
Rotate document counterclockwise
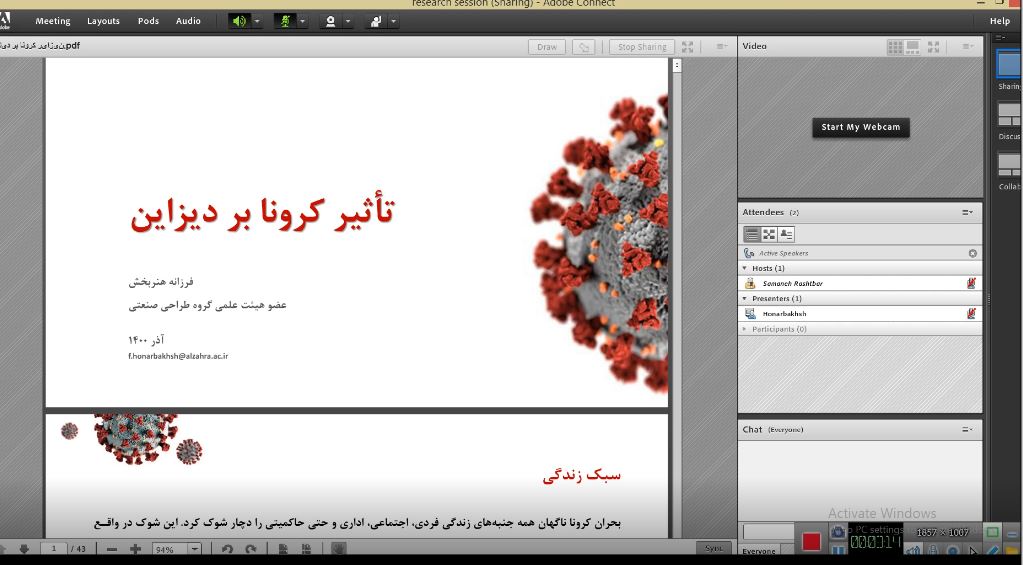(x=227, y=549)
